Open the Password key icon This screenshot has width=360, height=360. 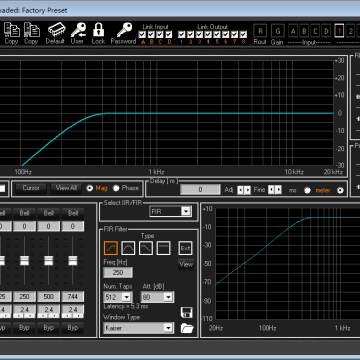[x=124, y=30]
